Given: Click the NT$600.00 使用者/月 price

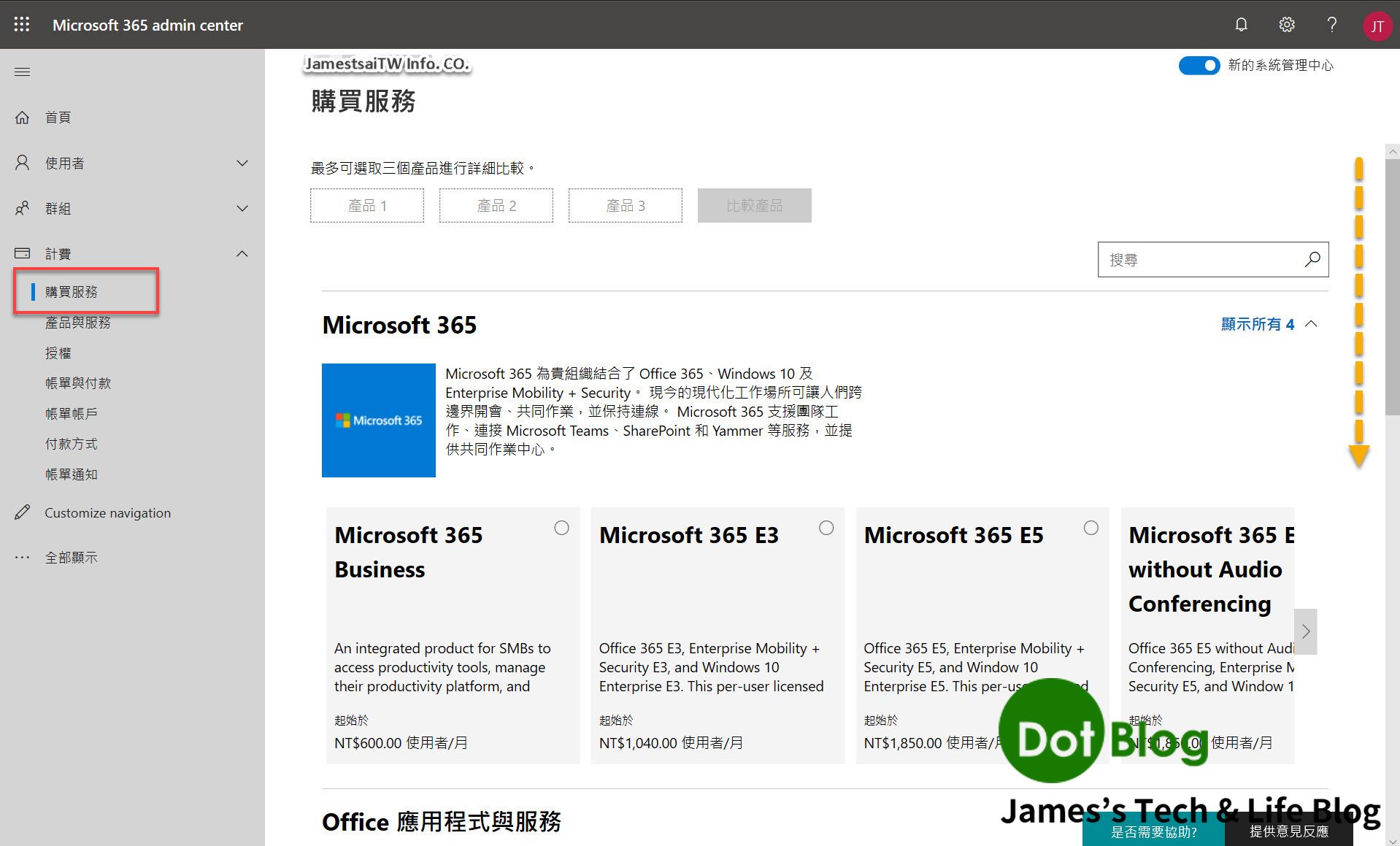Looking at the screenshot, I should (x=401, y=743).
